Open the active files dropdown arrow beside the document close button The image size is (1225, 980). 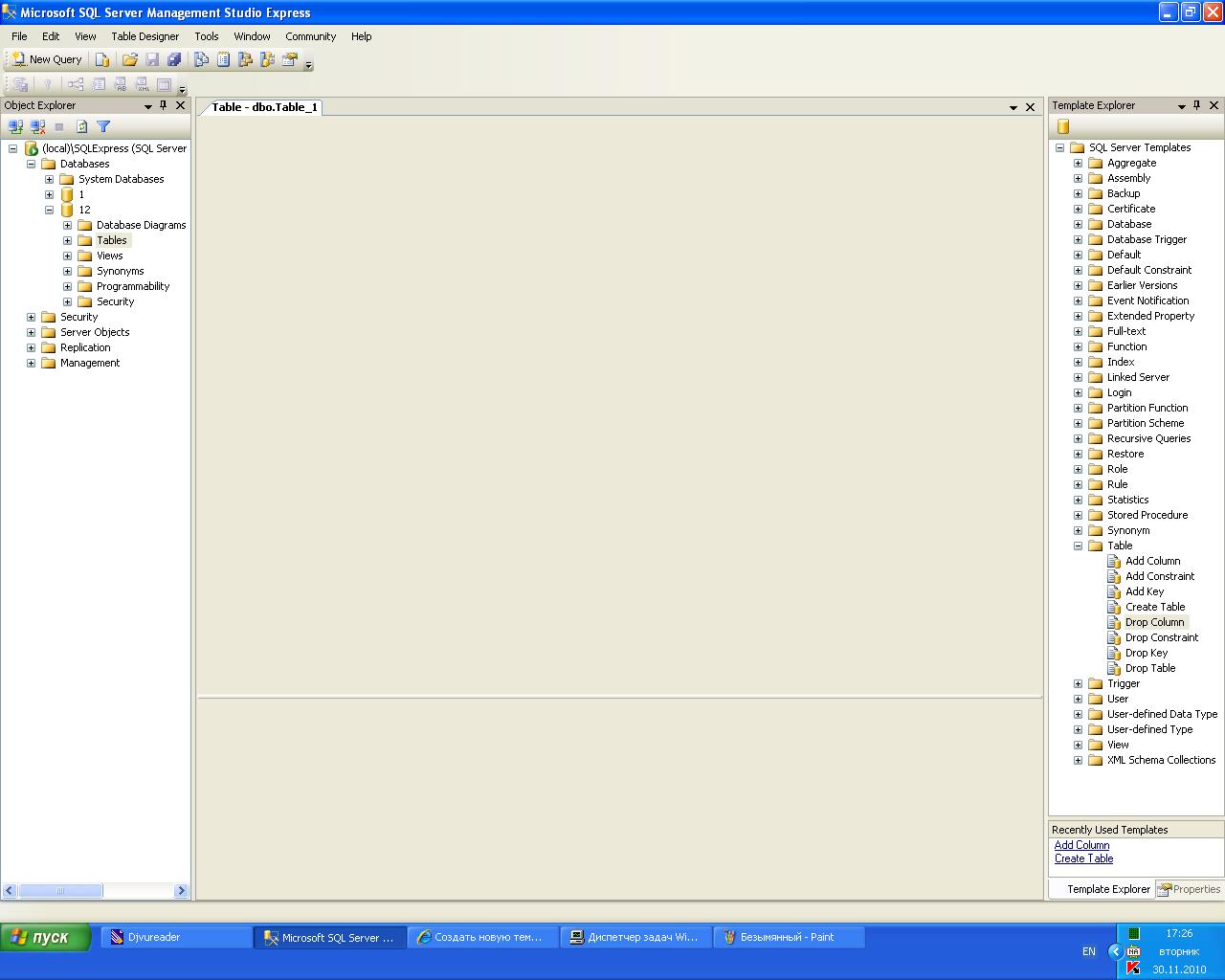pos(1013,107)
